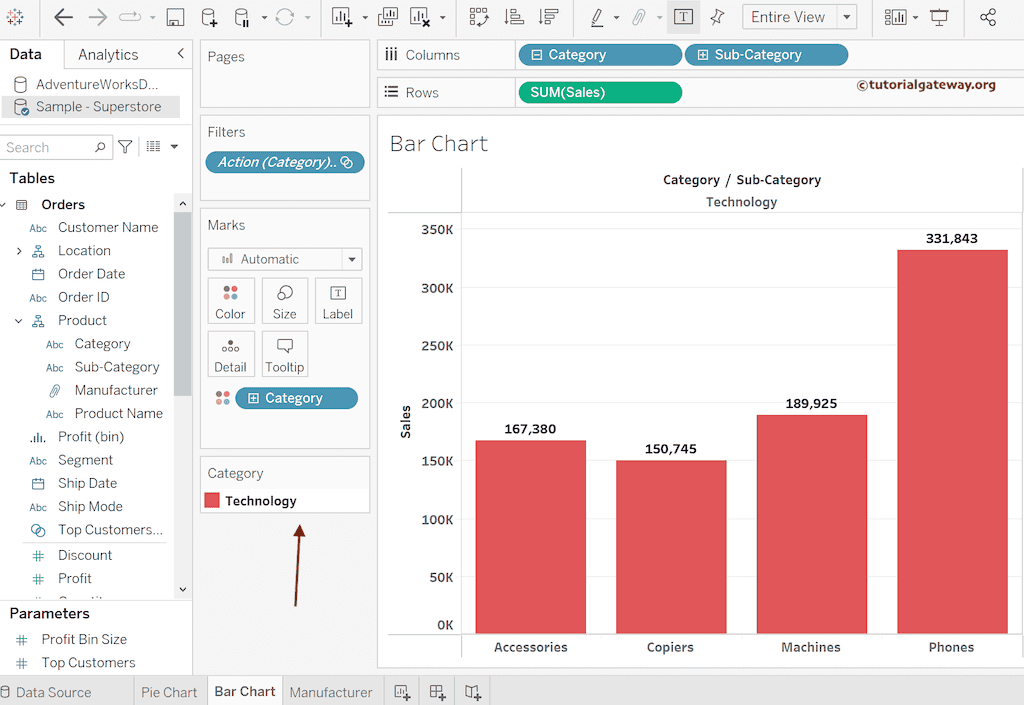Click the Share icon in toolbar
The width and height of the screenshot is (1024, 705).
(x=988, y=17)
